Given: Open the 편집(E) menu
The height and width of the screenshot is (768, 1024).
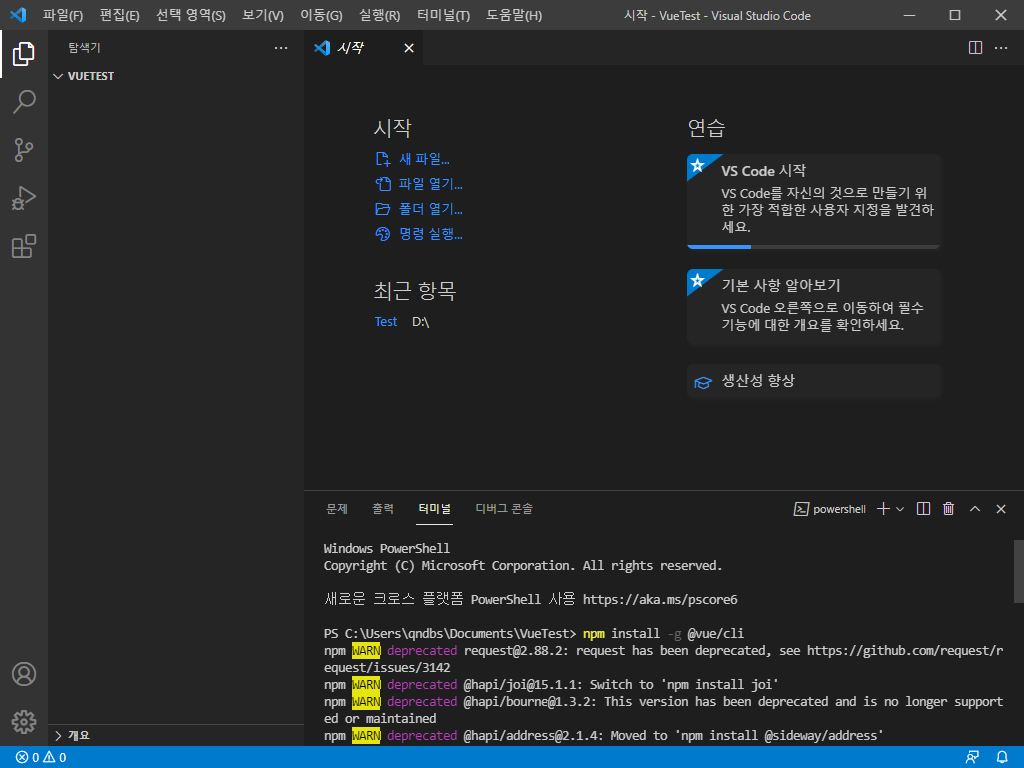Looking at the screenshot, I should [120, 15].
